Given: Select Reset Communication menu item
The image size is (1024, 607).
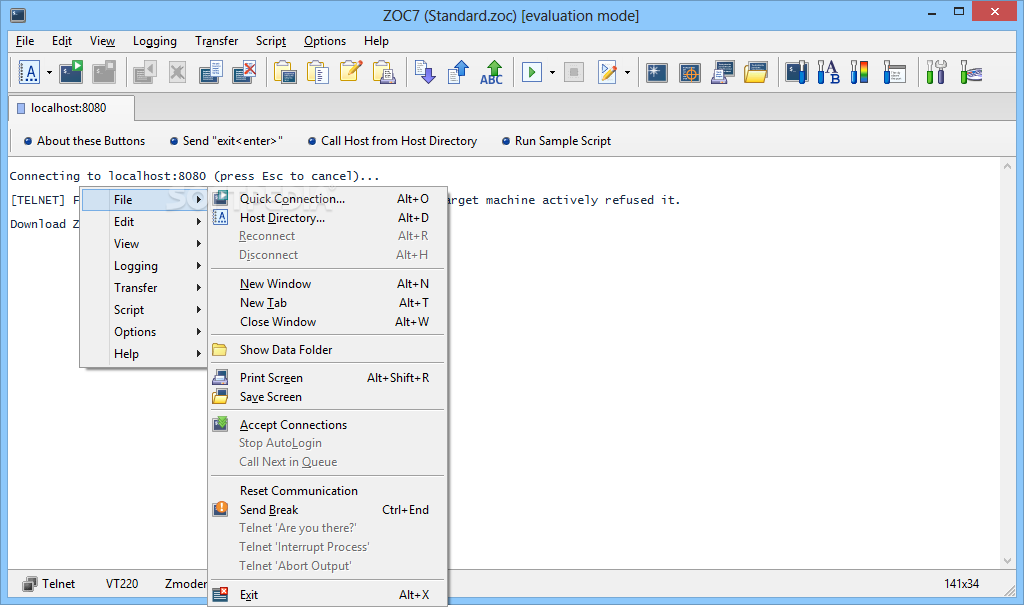Looking at the screenshot, I should (328, 491).
